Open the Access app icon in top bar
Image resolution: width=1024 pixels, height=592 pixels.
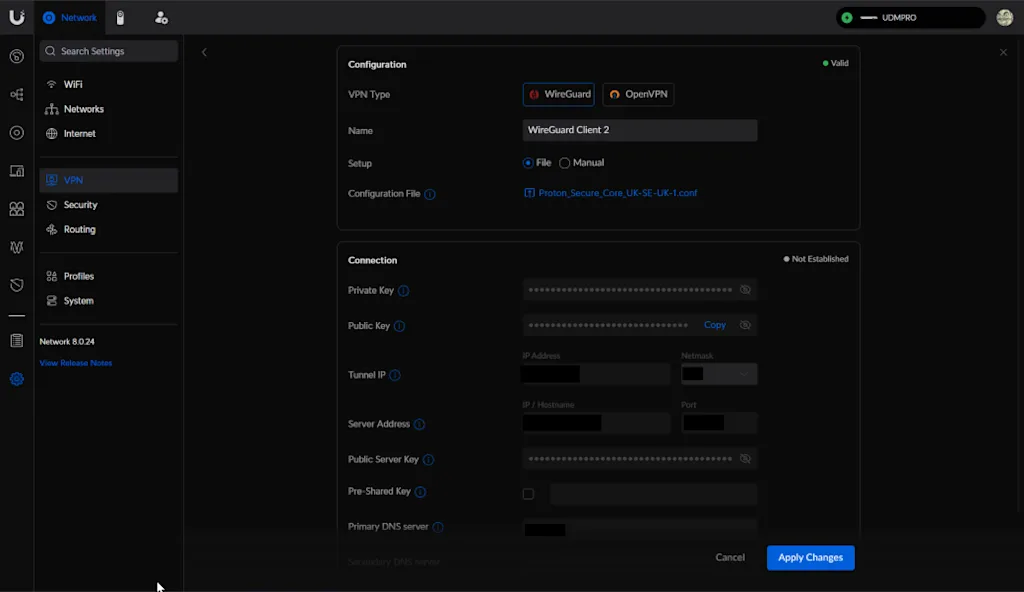(161, 18)
